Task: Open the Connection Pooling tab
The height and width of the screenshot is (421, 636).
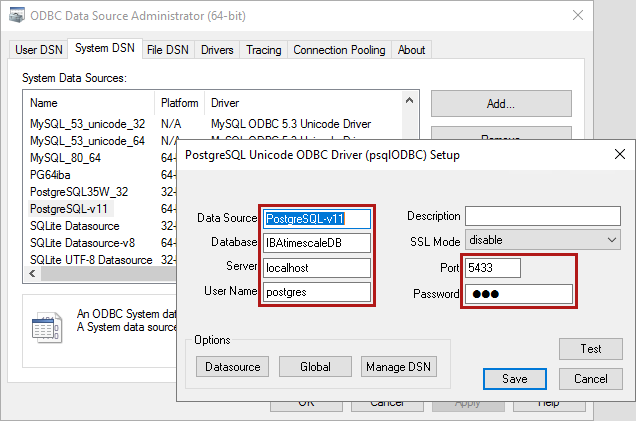Action: point(339,50)
